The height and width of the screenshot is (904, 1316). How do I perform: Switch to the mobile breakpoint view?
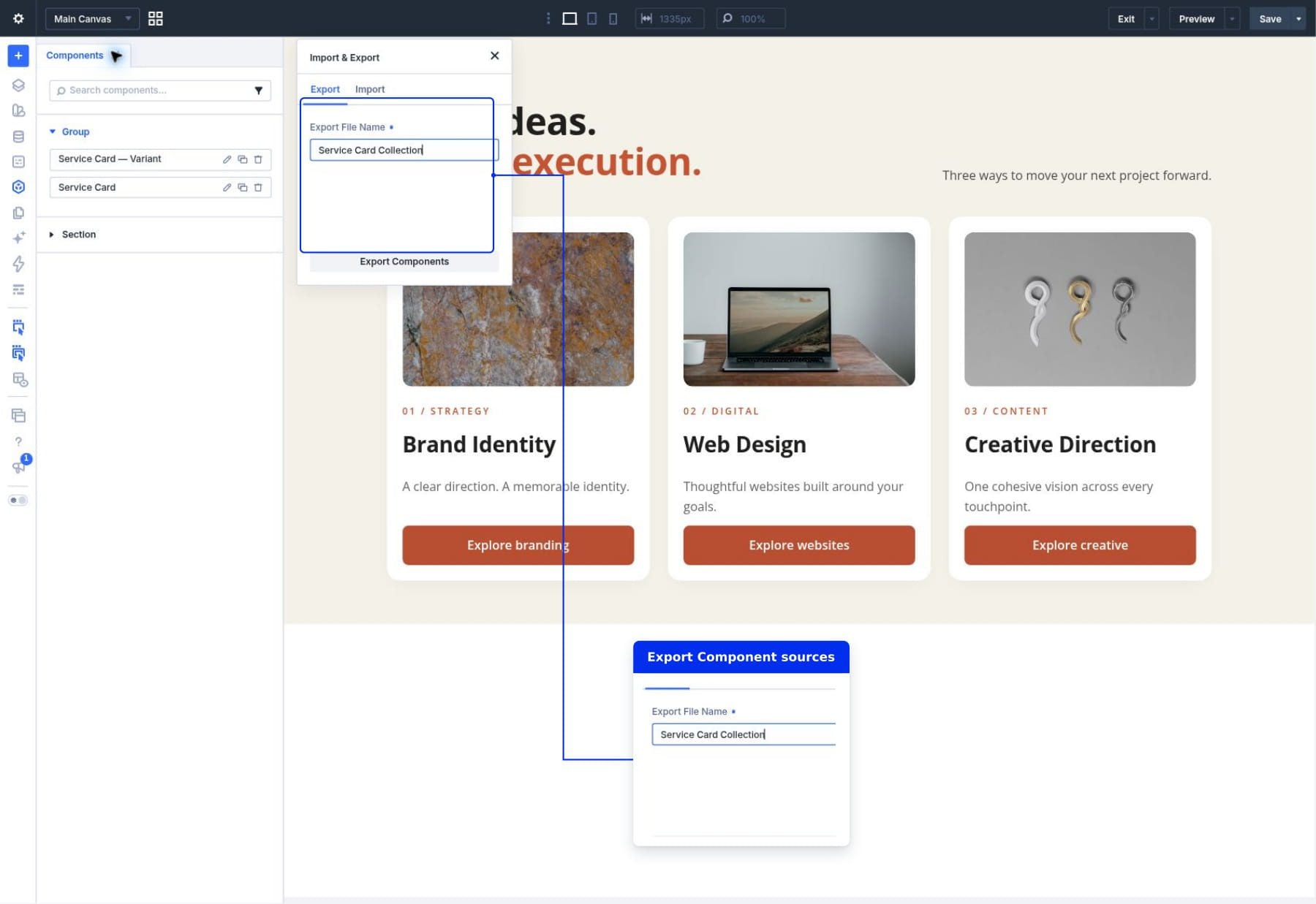[613, 18]
